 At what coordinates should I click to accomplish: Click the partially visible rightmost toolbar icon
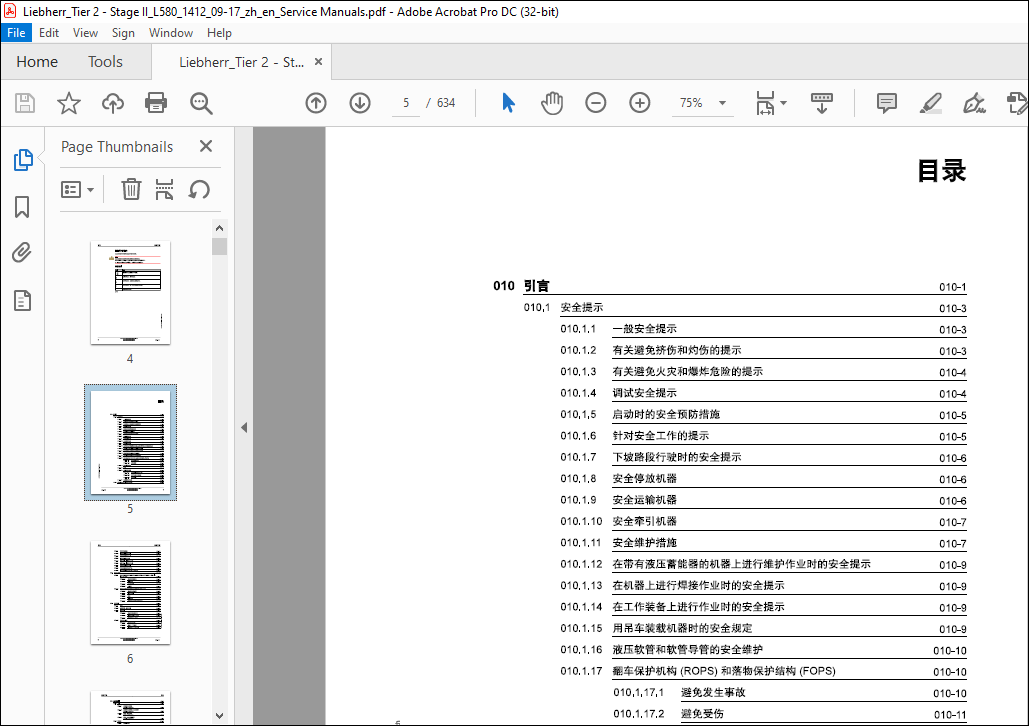1017,103
